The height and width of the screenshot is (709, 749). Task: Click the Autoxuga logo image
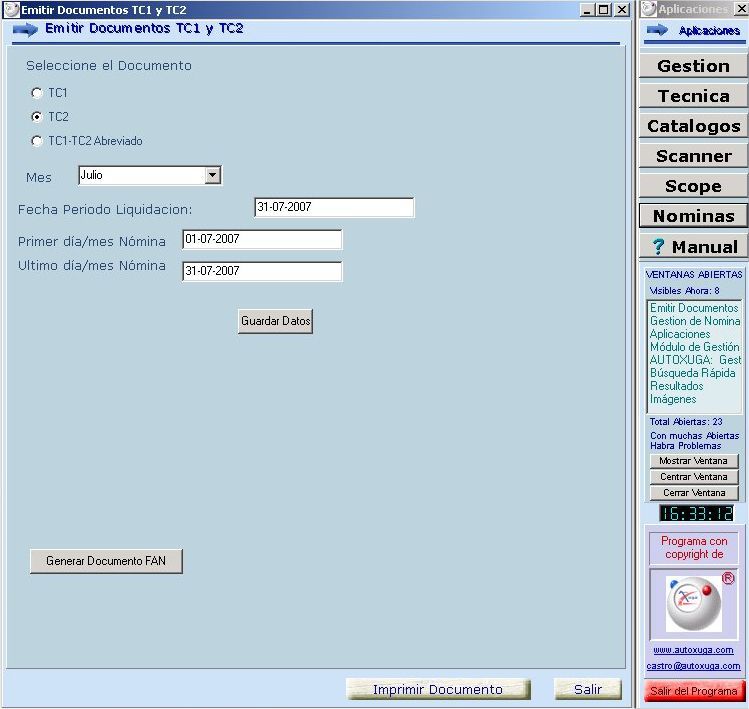pos(694,603)
